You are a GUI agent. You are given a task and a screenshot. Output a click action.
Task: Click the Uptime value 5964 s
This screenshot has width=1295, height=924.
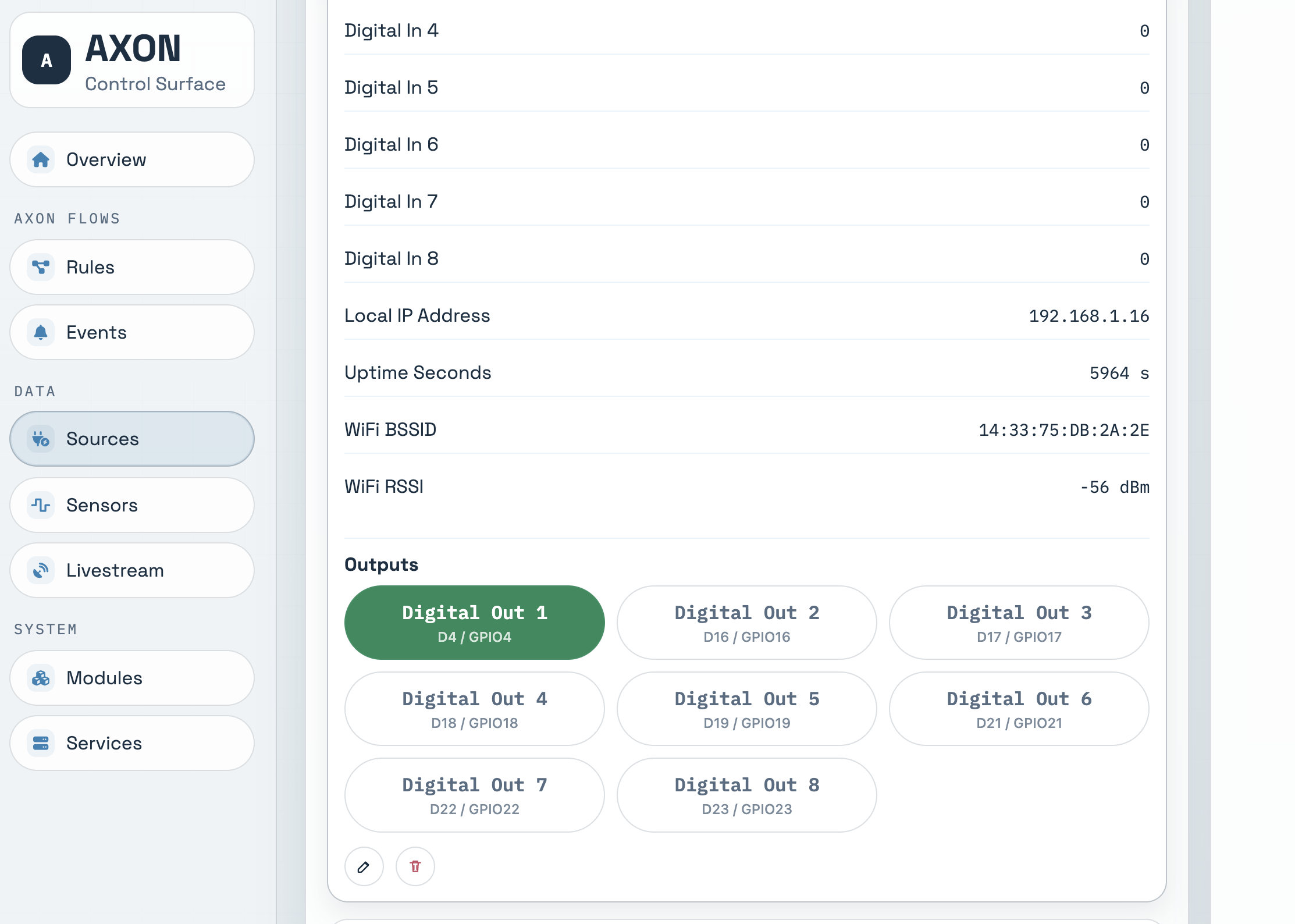click(x=1119, y=373)
